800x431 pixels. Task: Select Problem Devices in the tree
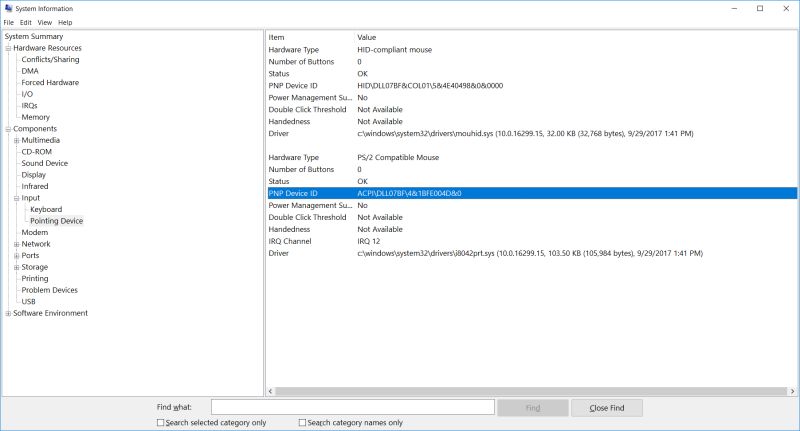49,290
